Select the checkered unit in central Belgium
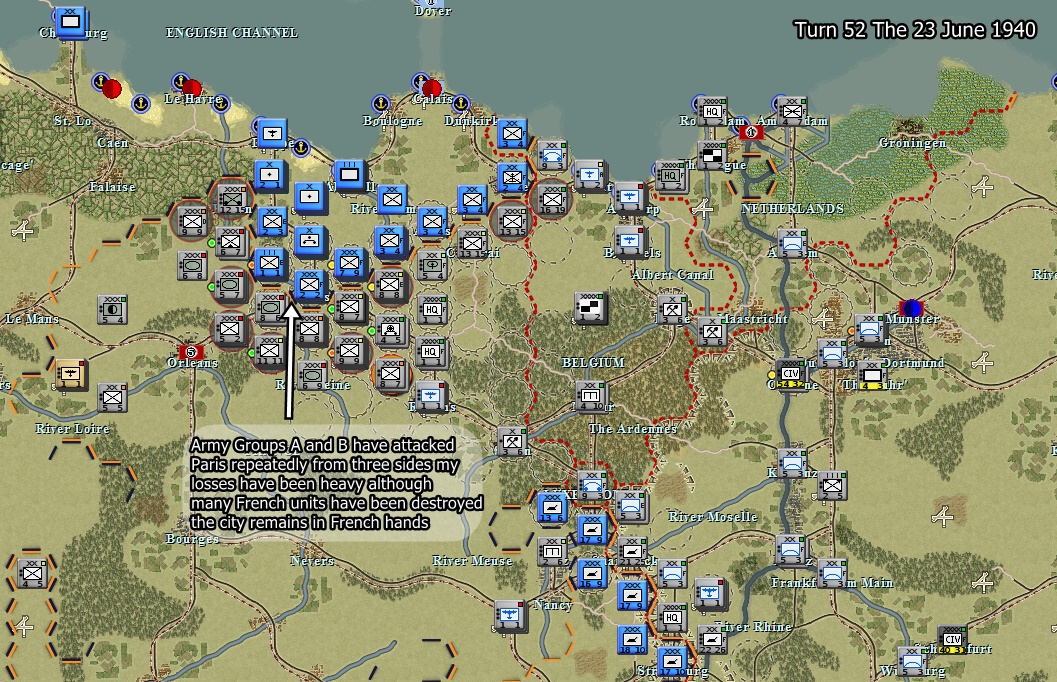 click(x=591, y=308)
